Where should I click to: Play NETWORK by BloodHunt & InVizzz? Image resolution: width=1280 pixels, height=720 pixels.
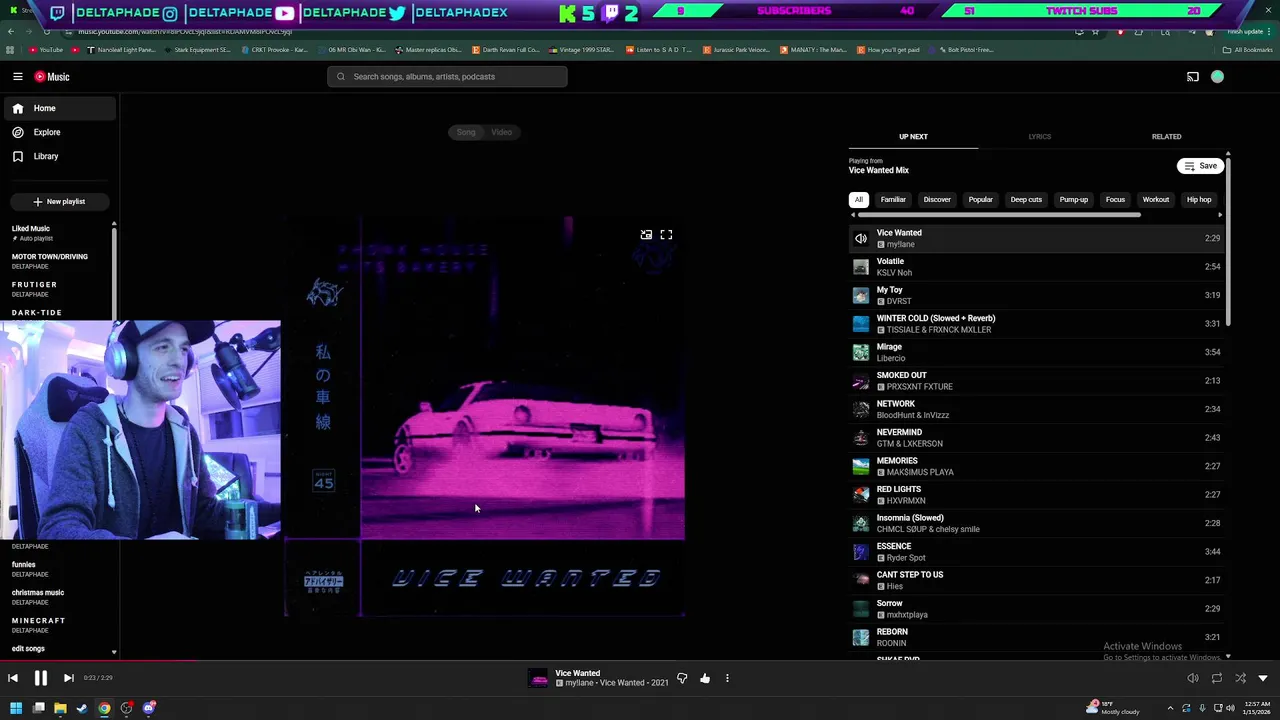1036,409
